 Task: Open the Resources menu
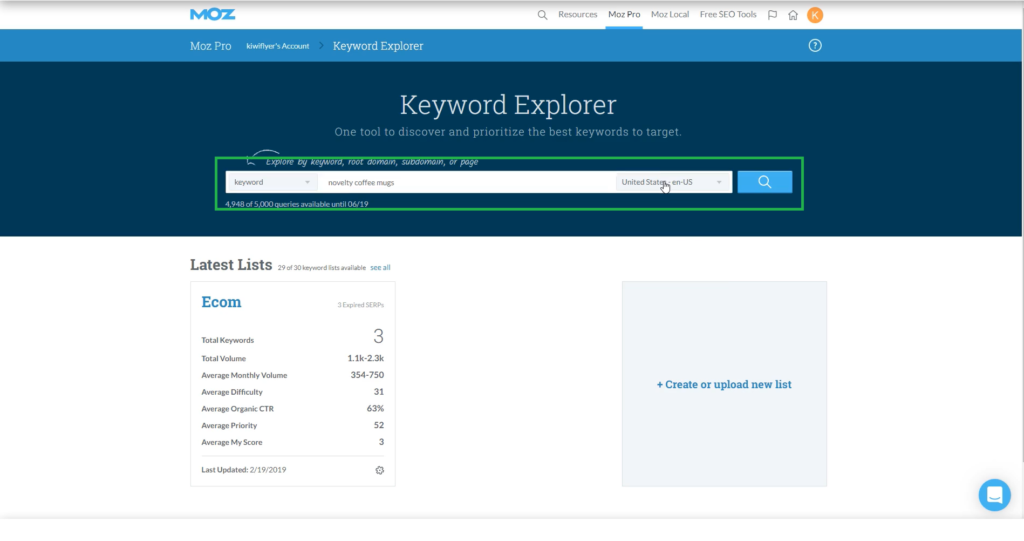577,14
